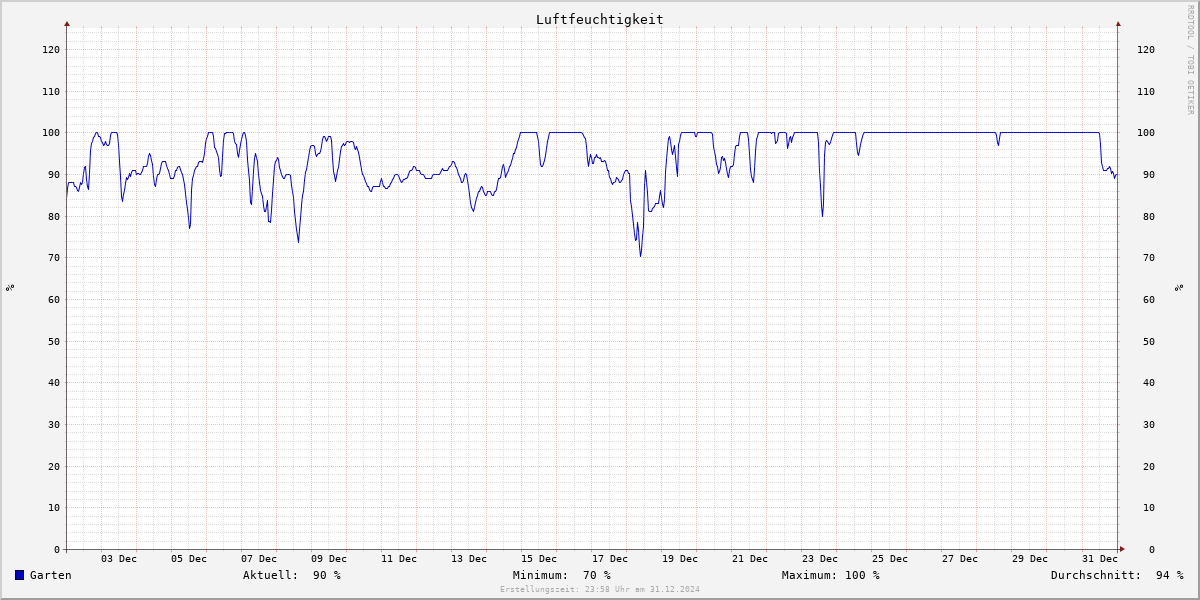1200x600 pixels.
Task: Click the 40 label on the left axis
Action: coord(54,382)
